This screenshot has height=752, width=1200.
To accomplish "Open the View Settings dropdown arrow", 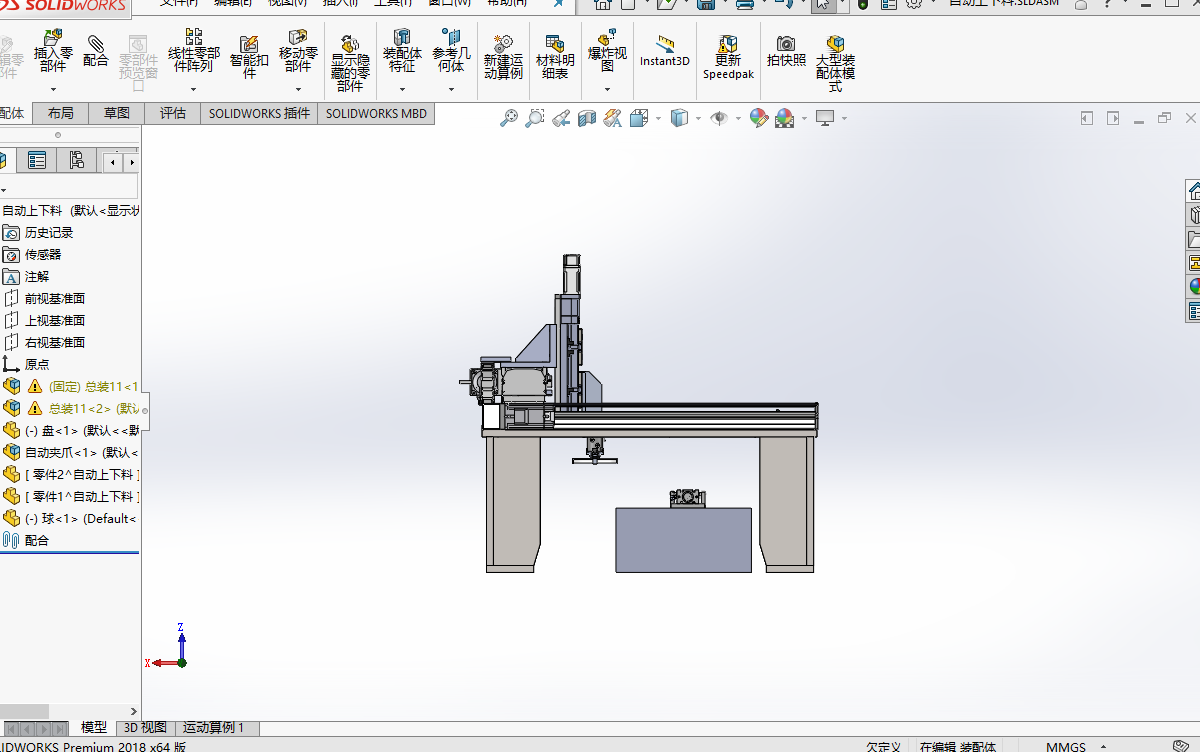I will click(844, 119).
